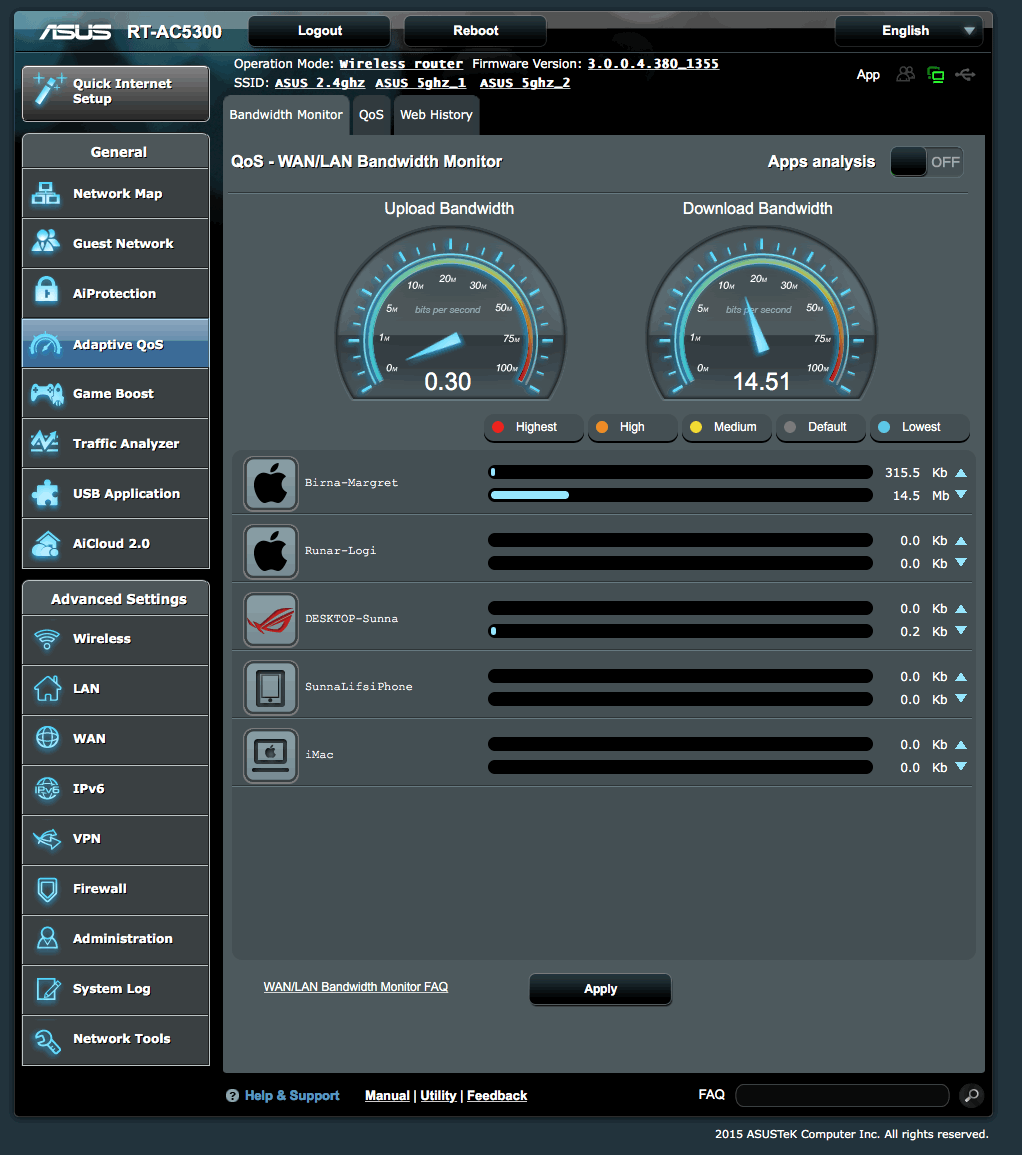
Task: Launch Game Boost
Action: (115, 393)
